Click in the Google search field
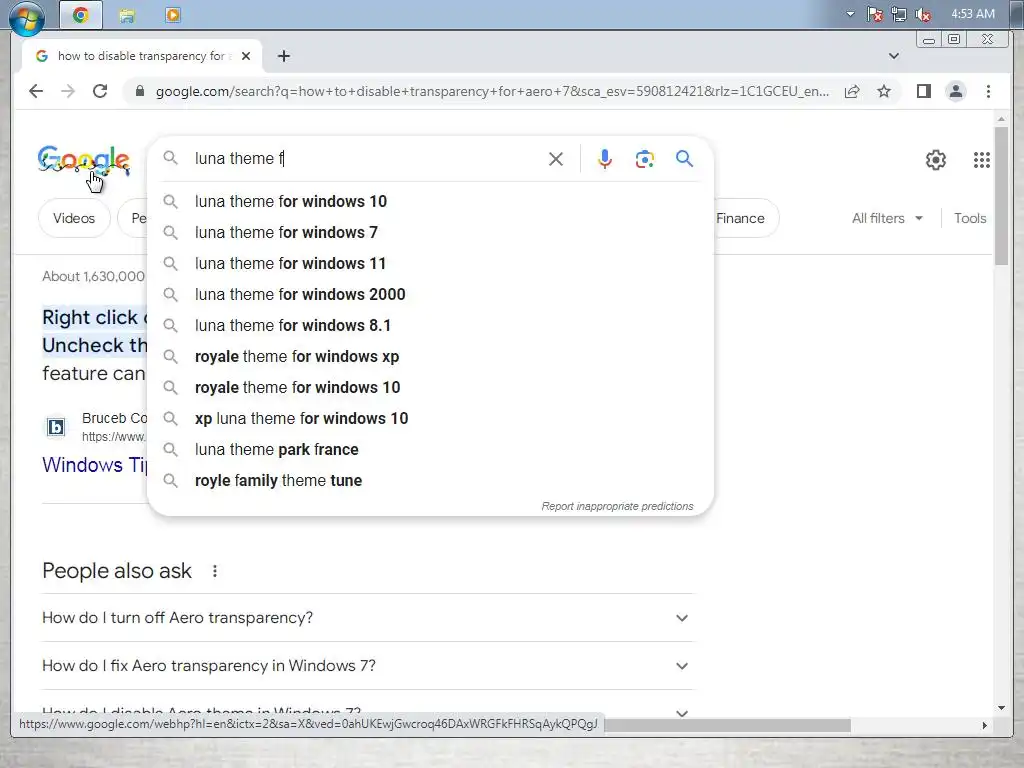This screenshot has width=1024, height=768. point(366,159)
